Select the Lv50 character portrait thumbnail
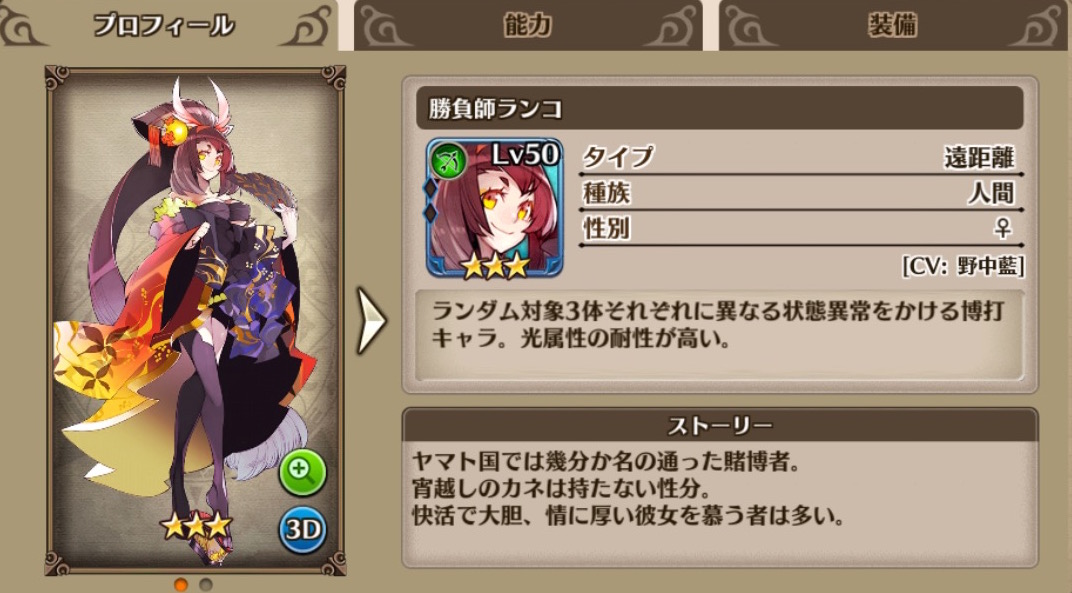 [494, 209]
